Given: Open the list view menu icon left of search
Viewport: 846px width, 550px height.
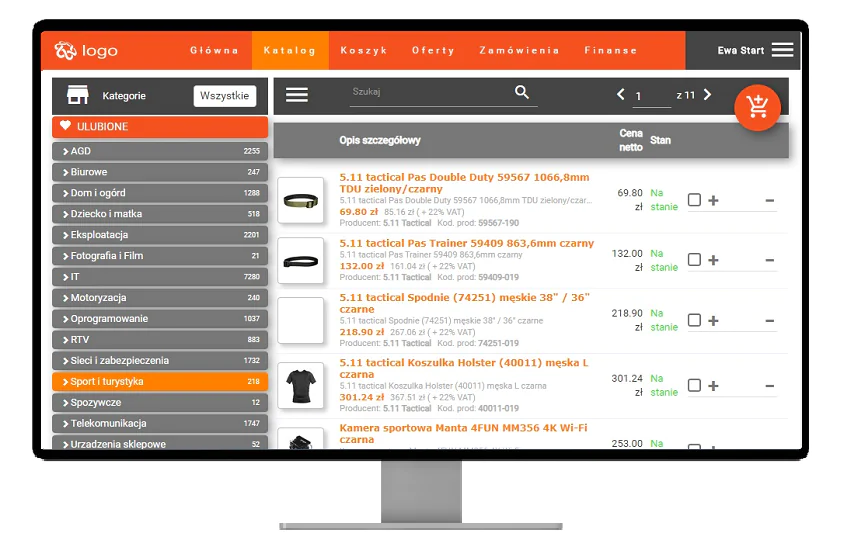Looking at the screenshot, I should tap(297, 95).
